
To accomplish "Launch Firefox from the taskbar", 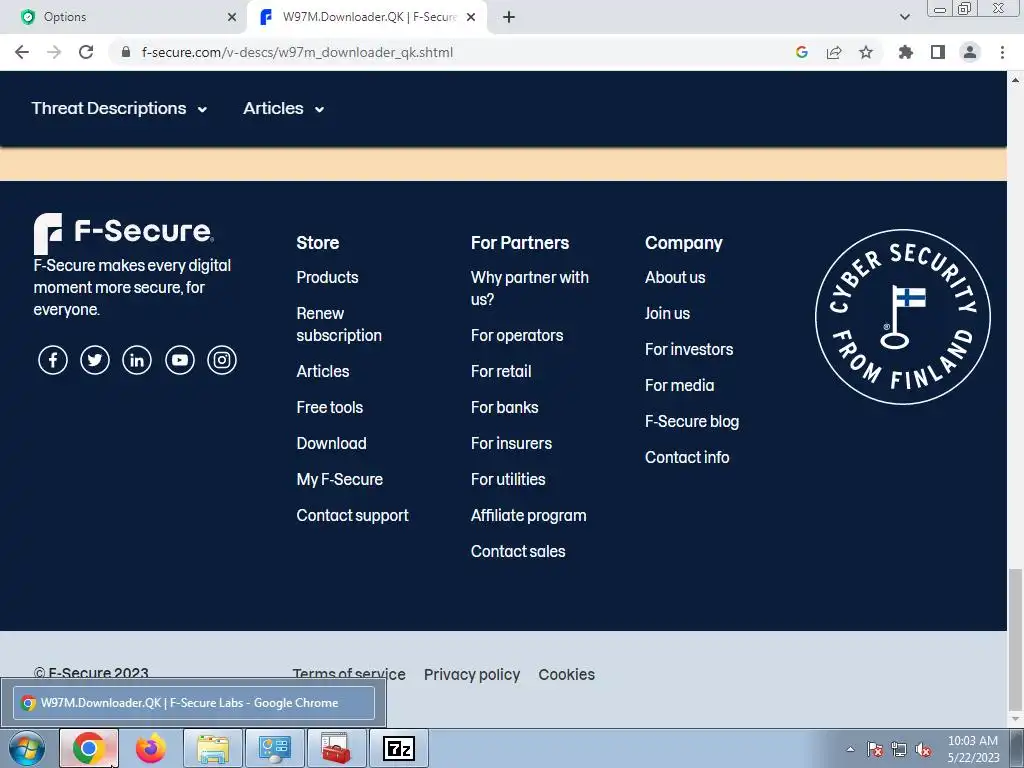I will [151, 748].
